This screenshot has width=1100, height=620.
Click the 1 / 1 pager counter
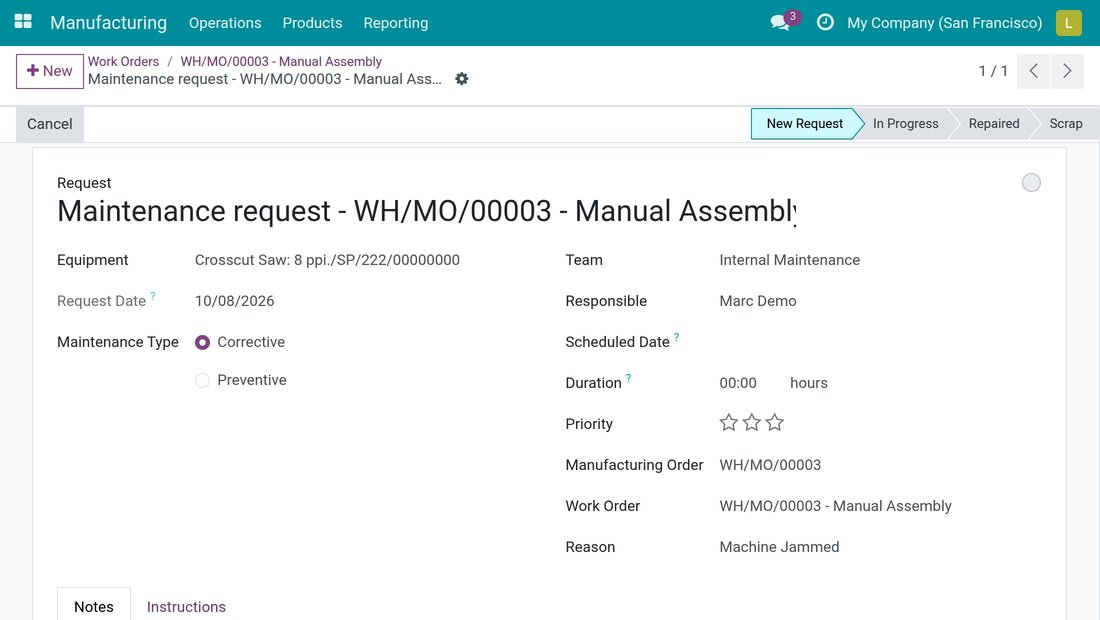993,71
